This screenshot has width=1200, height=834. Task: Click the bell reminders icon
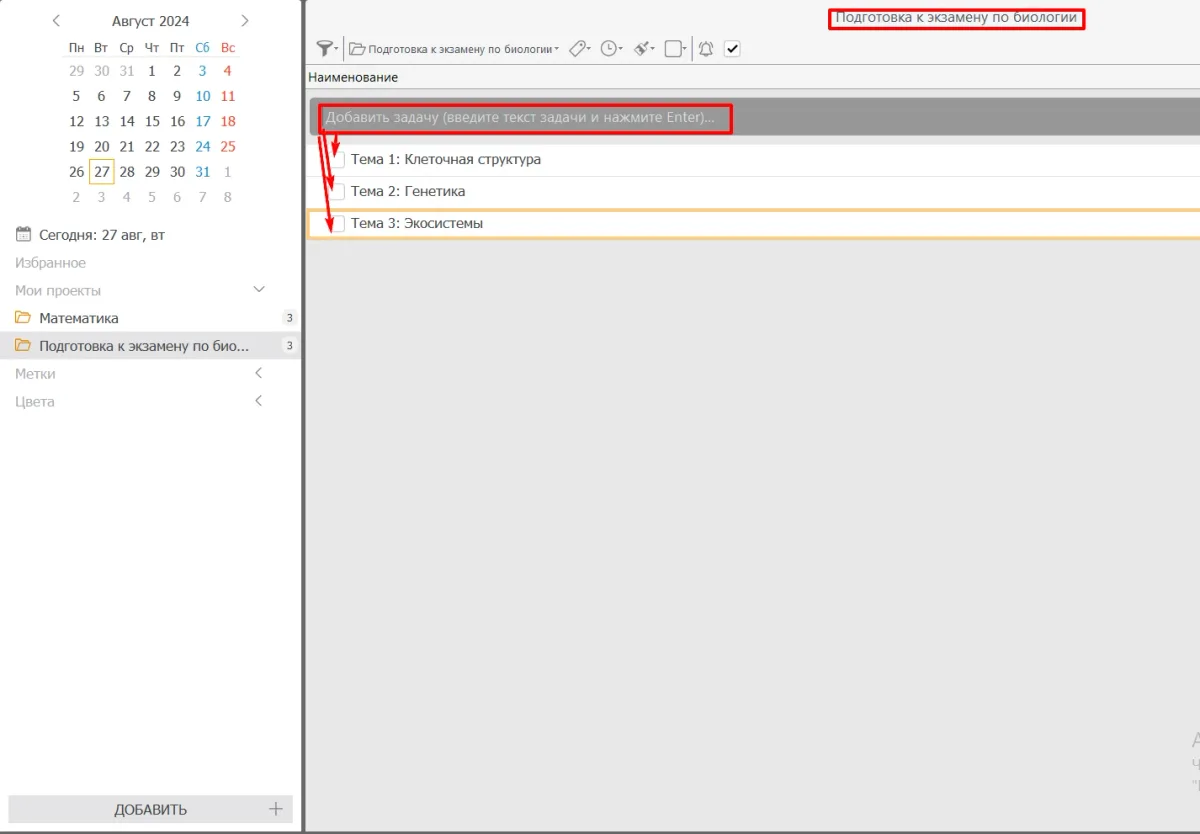(706, 48)
